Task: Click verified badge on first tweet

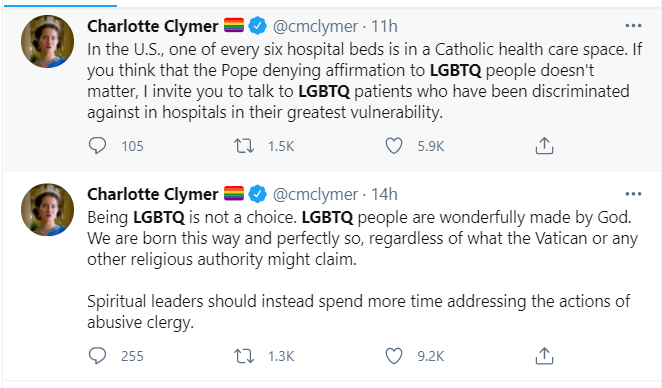Action: [x=258, y=26]
